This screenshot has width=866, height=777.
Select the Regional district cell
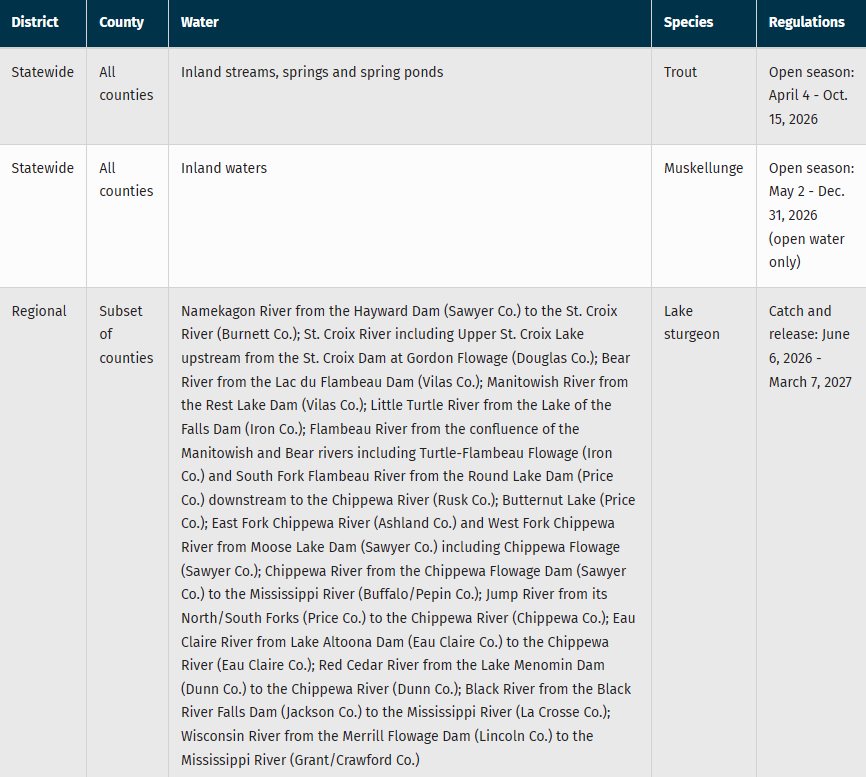[x=39, y=311]
